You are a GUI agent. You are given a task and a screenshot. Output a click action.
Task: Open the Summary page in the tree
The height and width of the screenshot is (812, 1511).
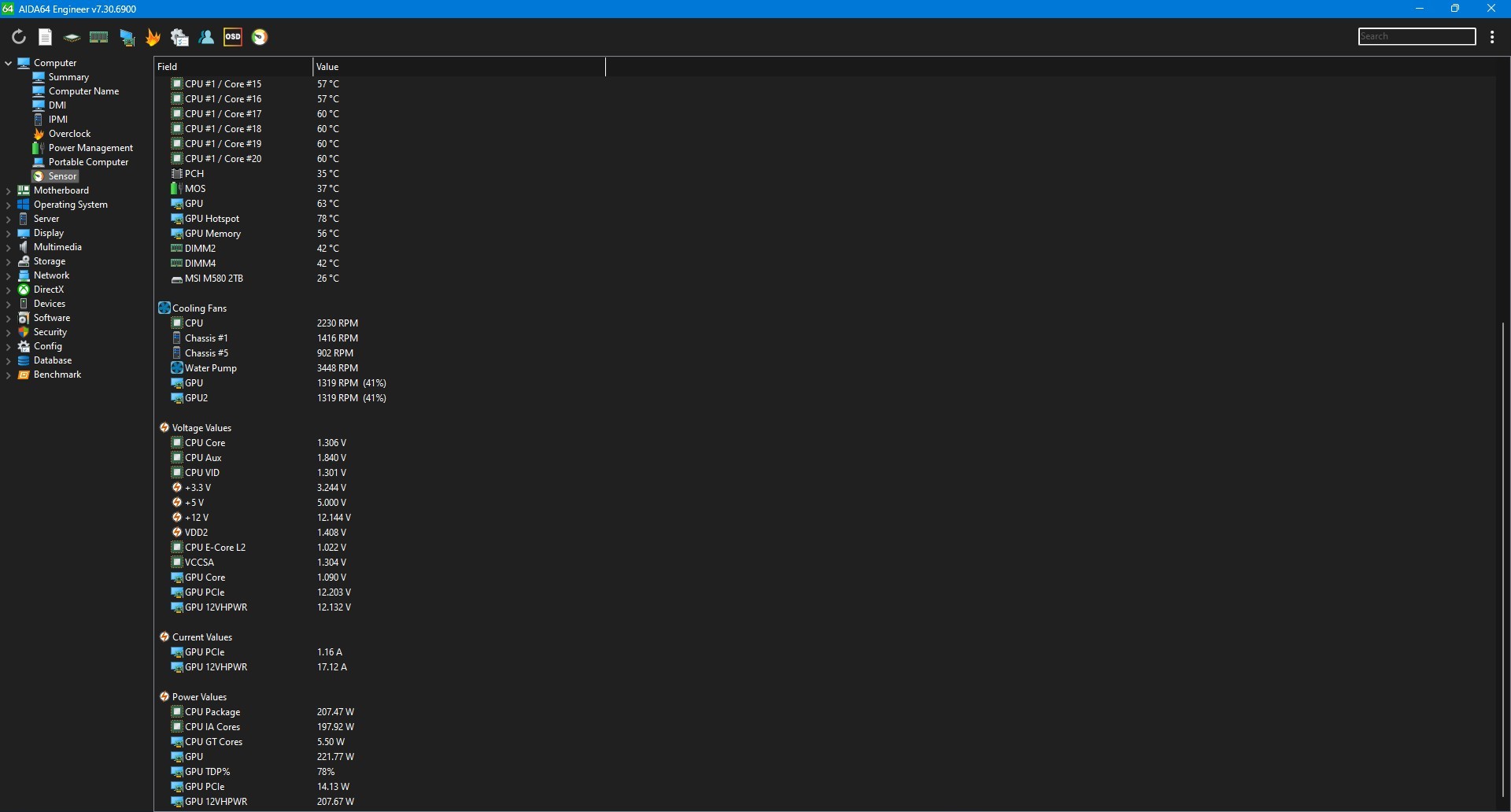point(61,77)
